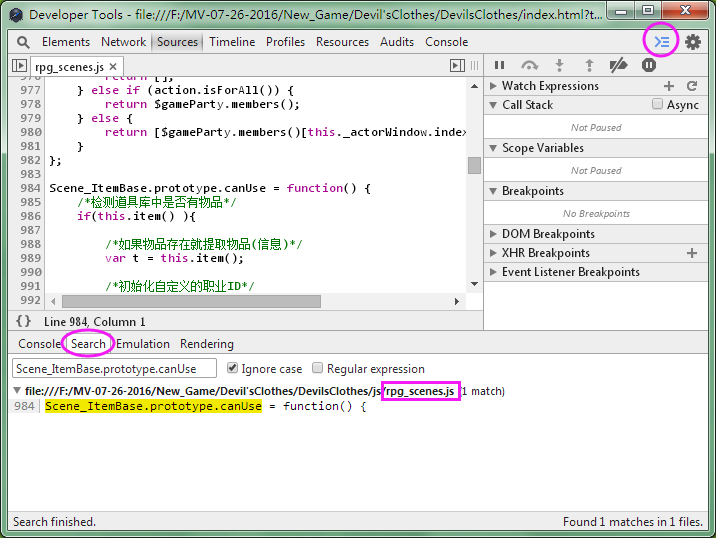Select the drawer Rendering tab
The height and width of the screenshot is (538, 716).
point(206,344)
